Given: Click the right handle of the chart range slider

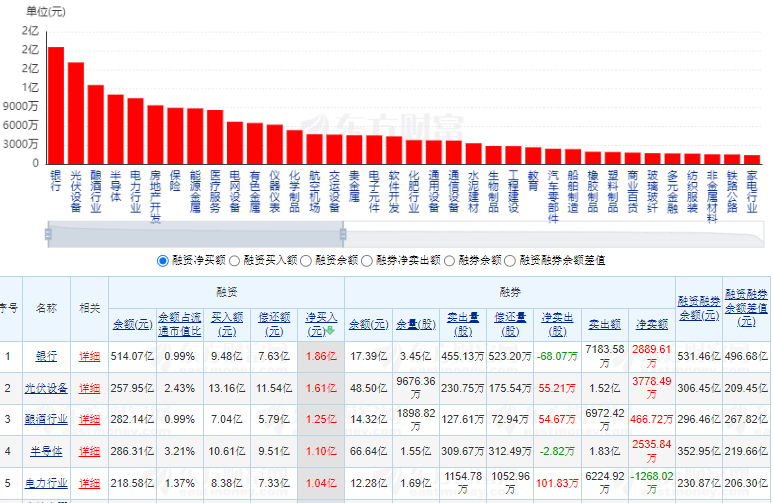Looking at the screenshot, I should [343, 235].
